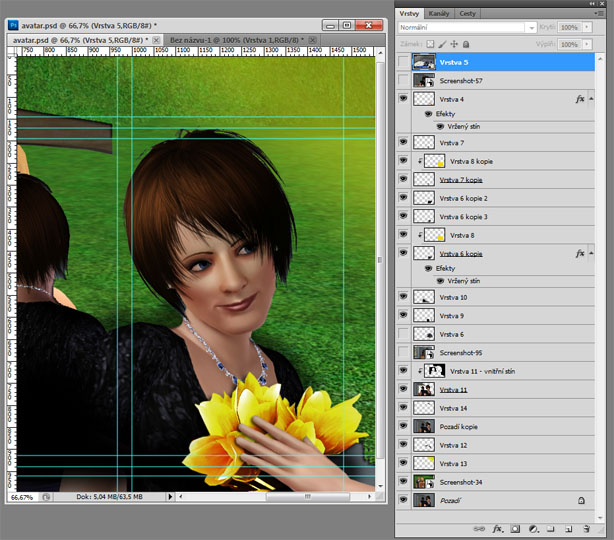Switch to the Bez názvu-1 document tab
The image size is (614, 540).
coord(236,40)
